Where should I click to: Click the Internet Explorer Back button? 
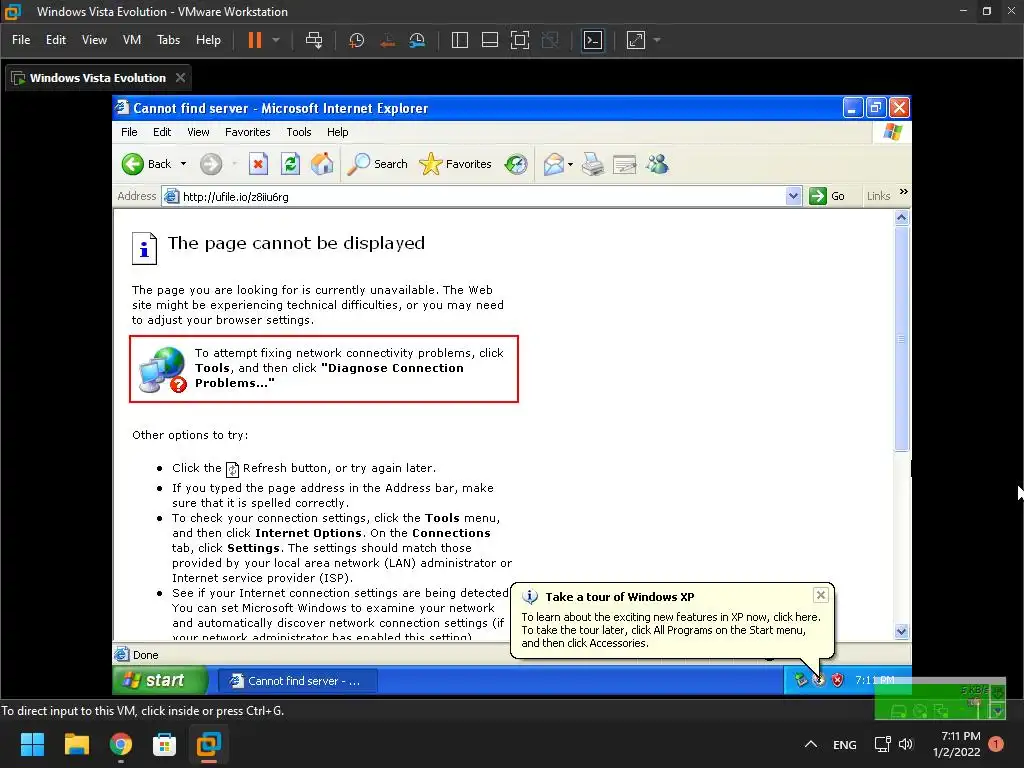tap(147, 164)
